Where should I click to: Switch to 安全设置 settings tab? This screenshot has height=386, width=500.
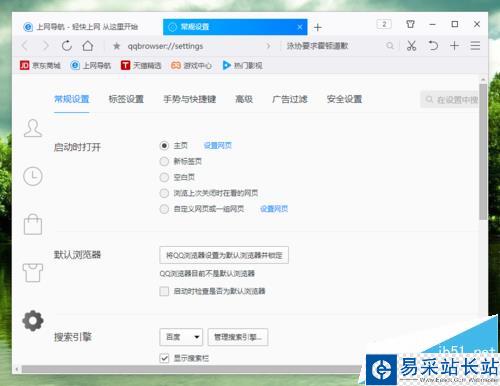[x=344, y=99]
